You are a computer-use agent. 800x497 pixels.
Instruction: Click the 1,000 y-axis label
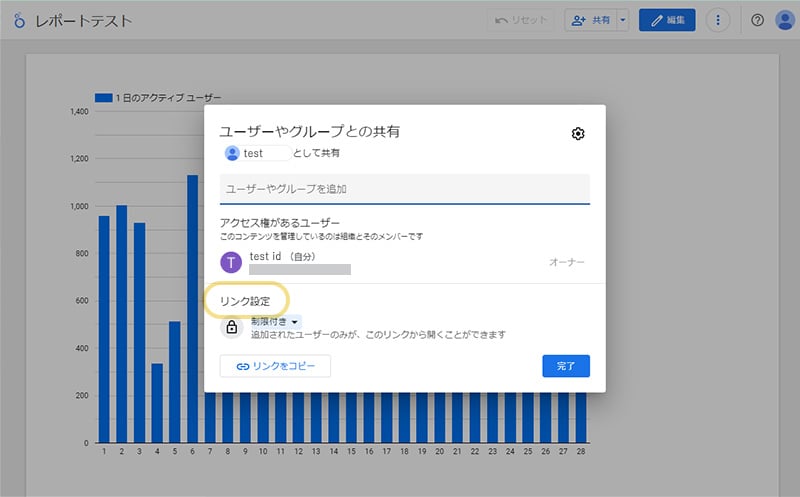pos(80,206)
